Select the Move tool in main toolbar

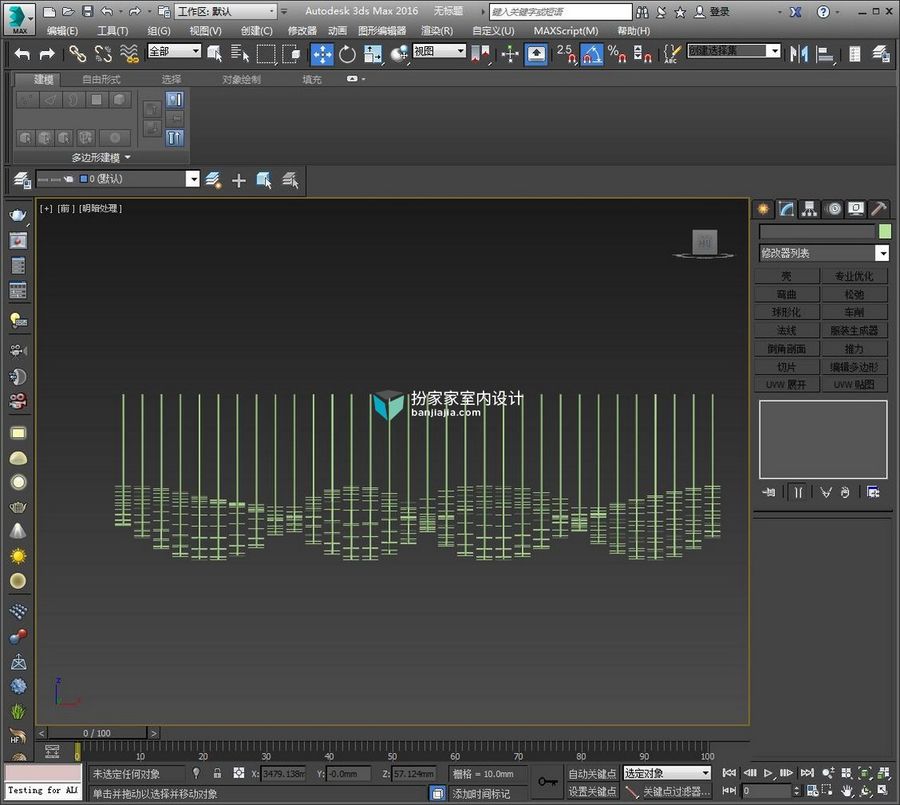(322, 55)
